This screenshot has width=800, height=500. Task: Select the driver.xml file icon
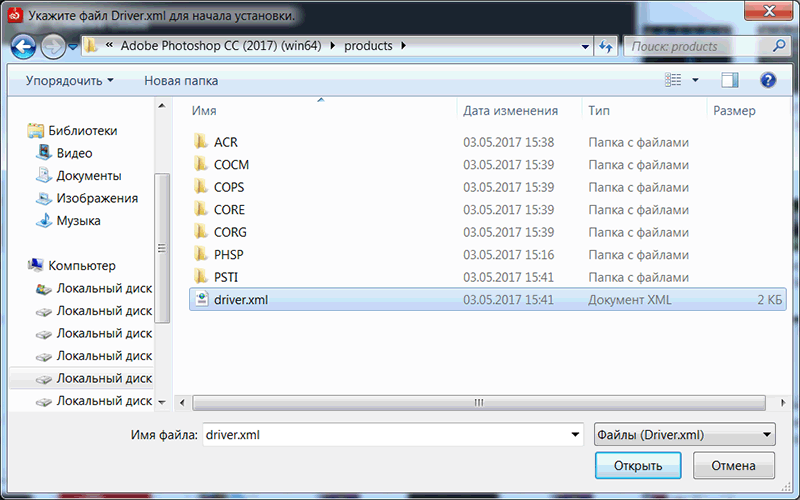click(202, 298)
